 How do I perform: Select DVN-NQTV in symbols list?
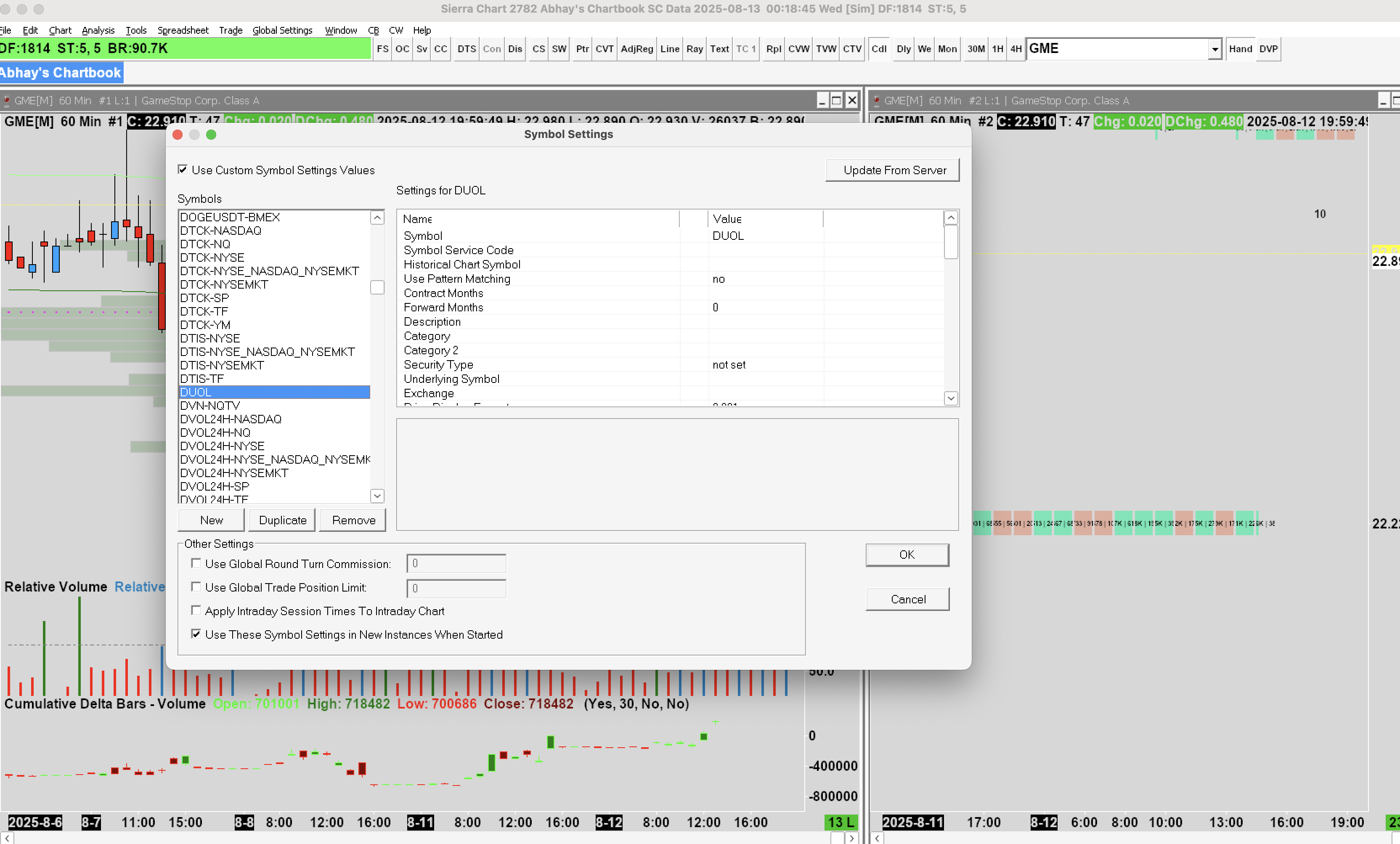(x=209, y=405)
